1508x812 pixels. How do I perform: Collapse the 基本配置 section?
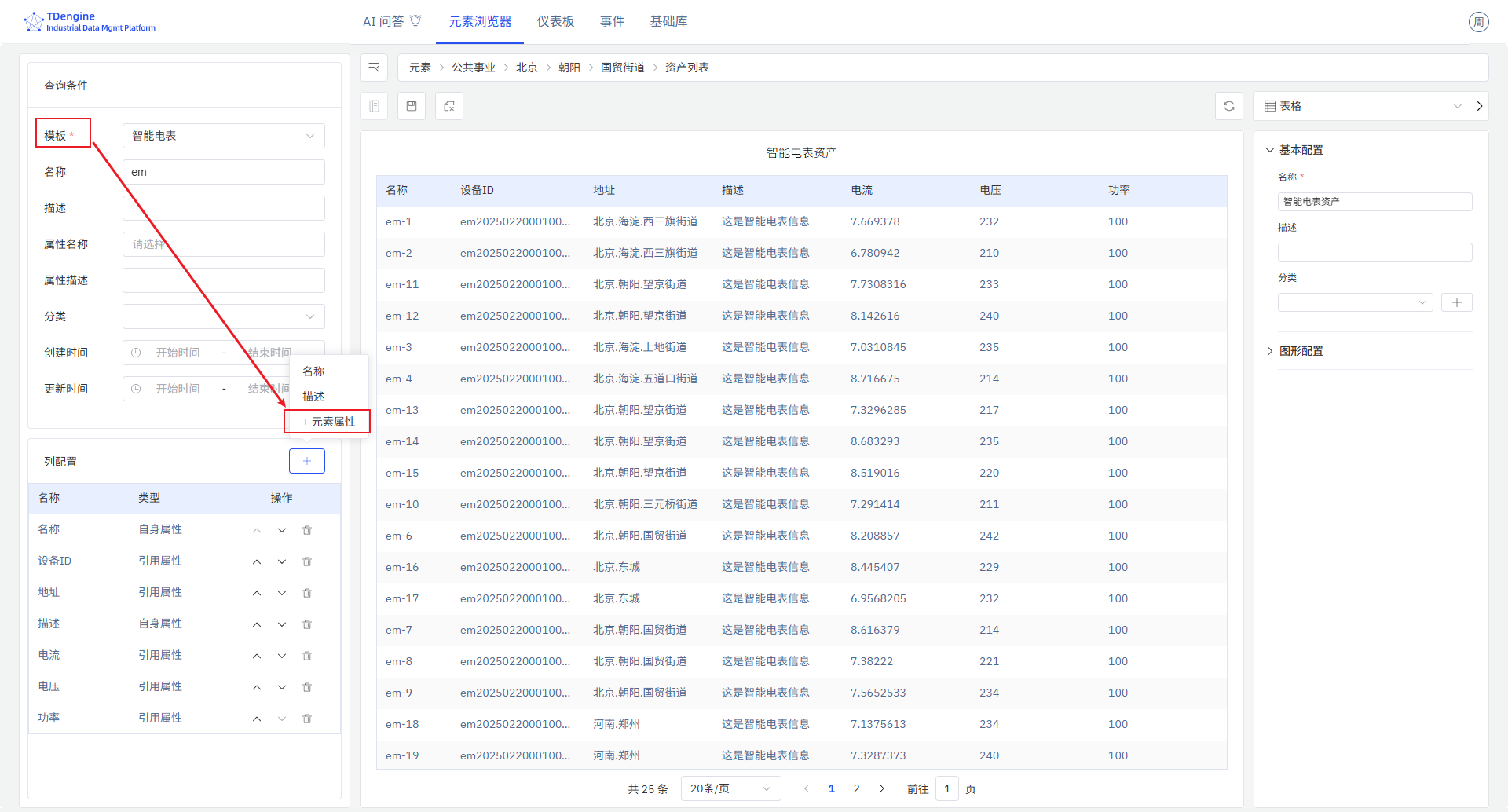coord(1271,149)
